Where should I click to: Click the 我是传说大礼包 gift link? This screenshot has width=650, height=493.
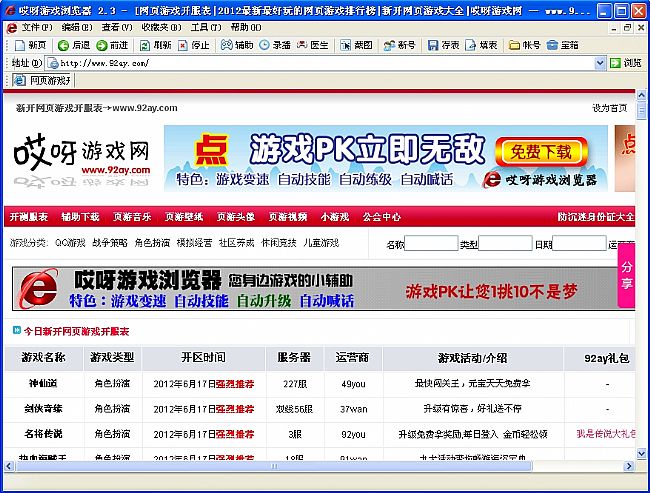[606, 434]
